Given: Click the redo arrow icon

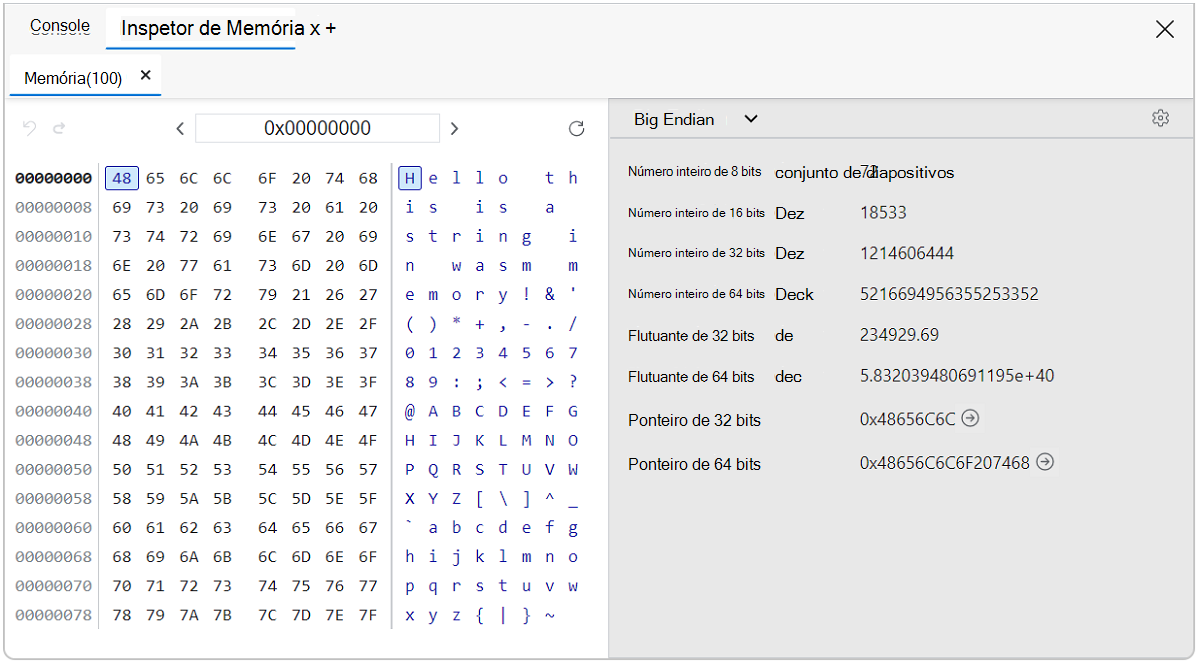Looking at the screenshot, I should (59, 128).
